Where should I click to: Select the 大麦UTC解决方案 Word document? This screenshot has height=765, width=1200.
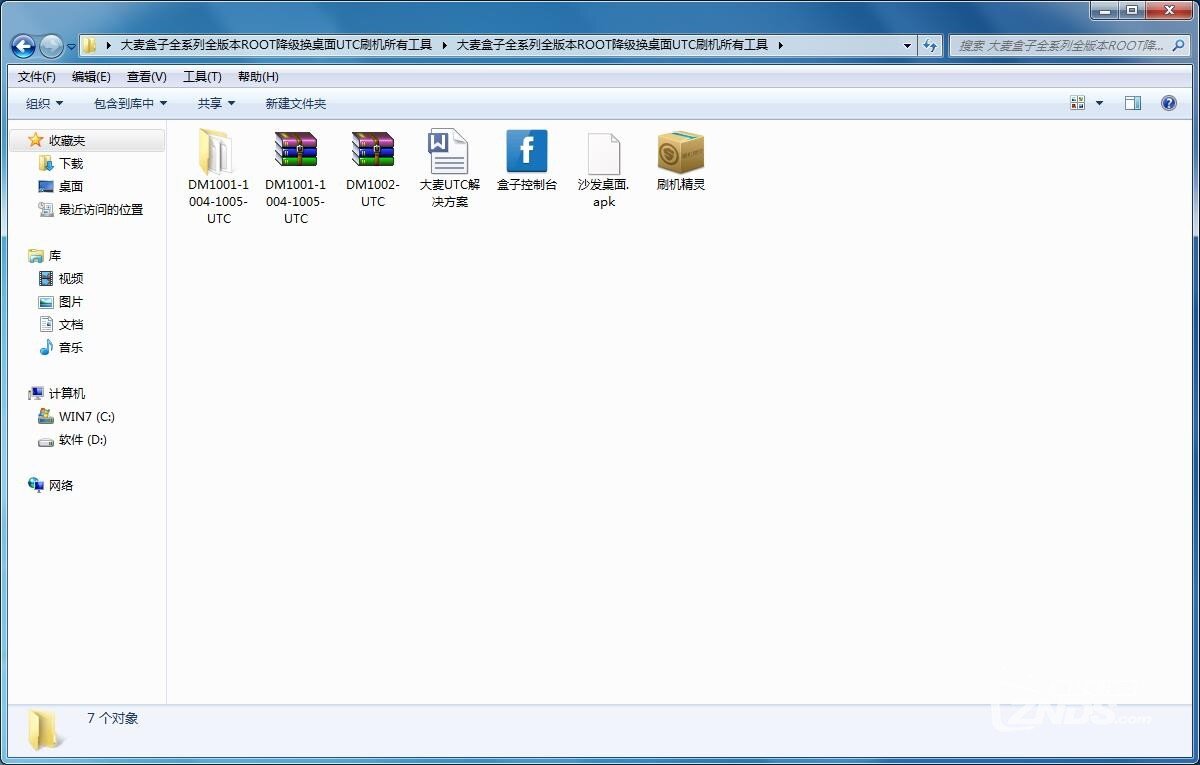[x=449, y=151]
